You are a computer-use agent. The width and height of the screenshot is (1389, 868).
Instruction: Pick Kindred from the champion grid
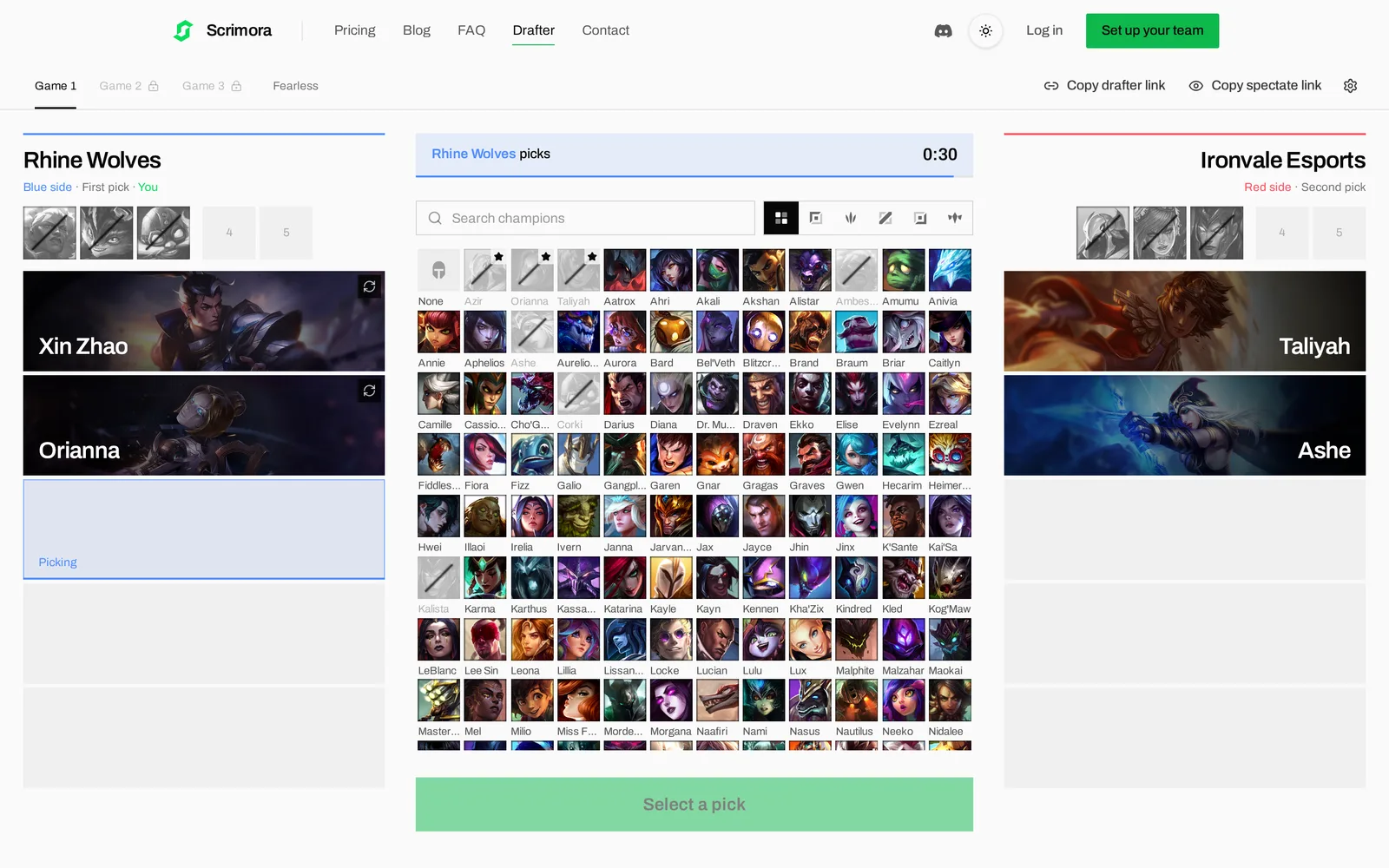857,578
